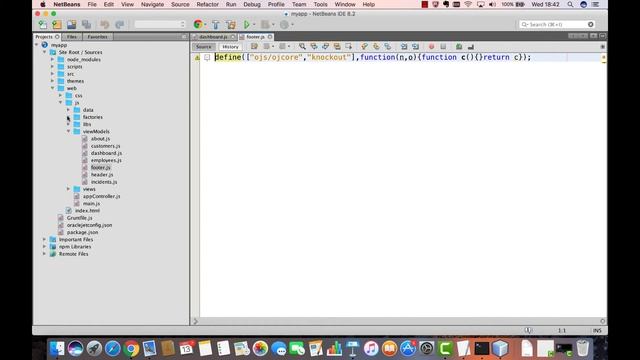Click the New File toolbar icon
The width and height of the screenshot is (640, 360).
pos(42,24)
